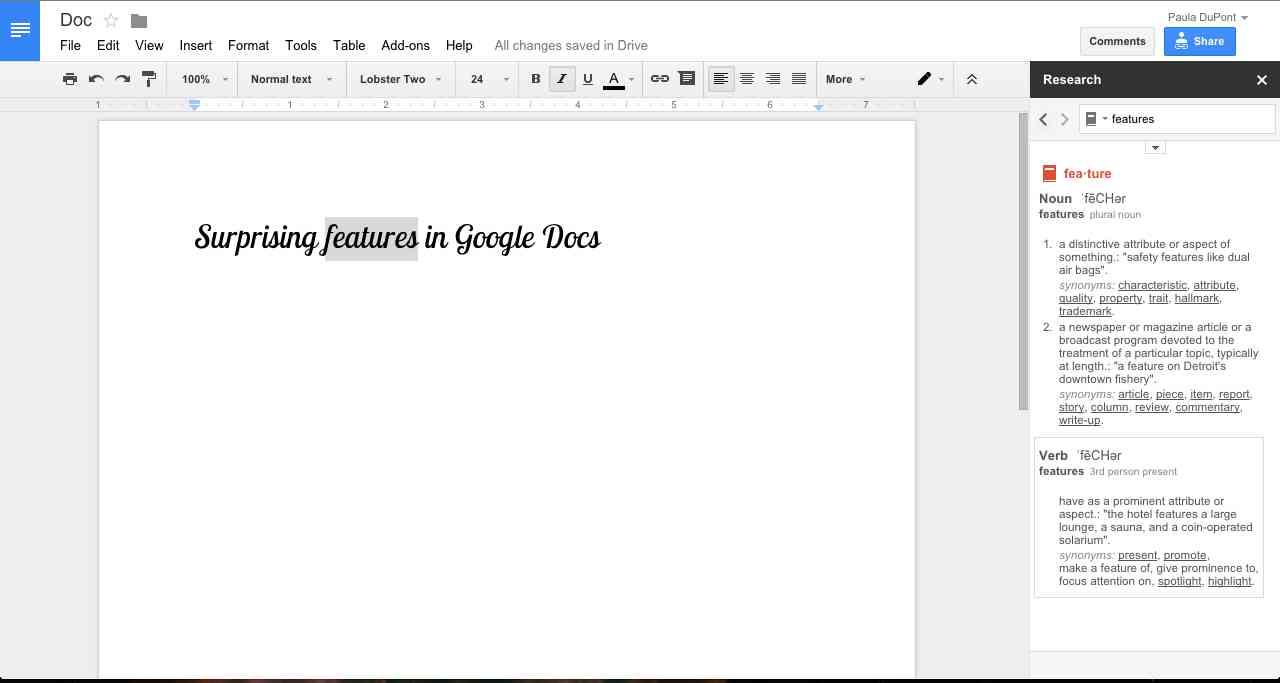The height and width of the screenshot is (683, 1280).
Task: Open the text color picker
Action: (613, 79)
